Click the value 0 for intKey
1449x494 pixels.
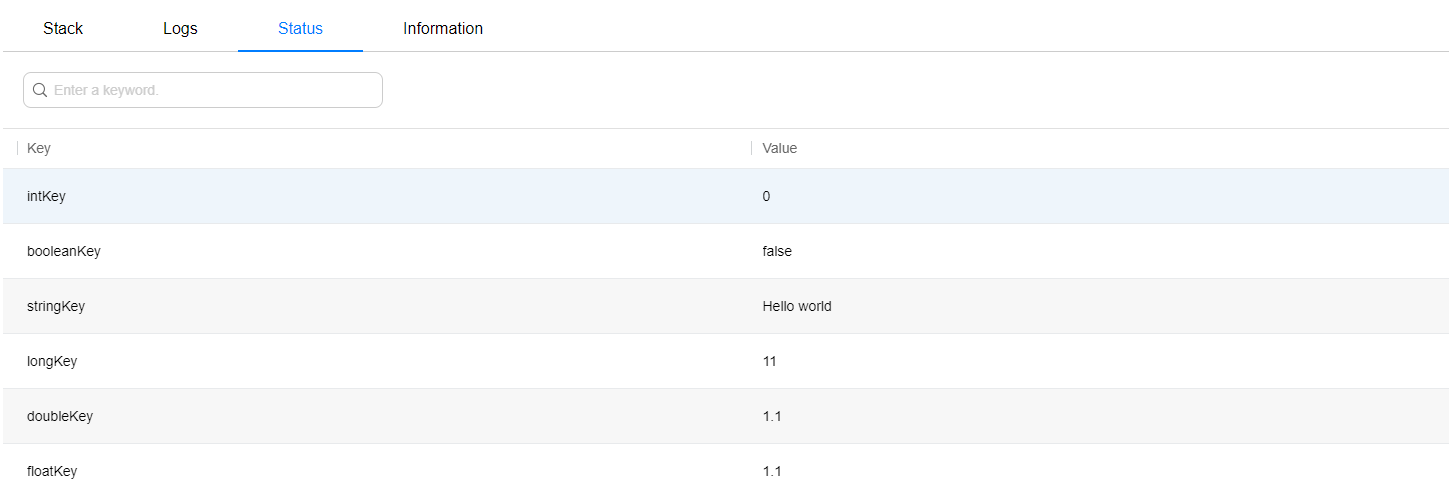coord(766,196)
